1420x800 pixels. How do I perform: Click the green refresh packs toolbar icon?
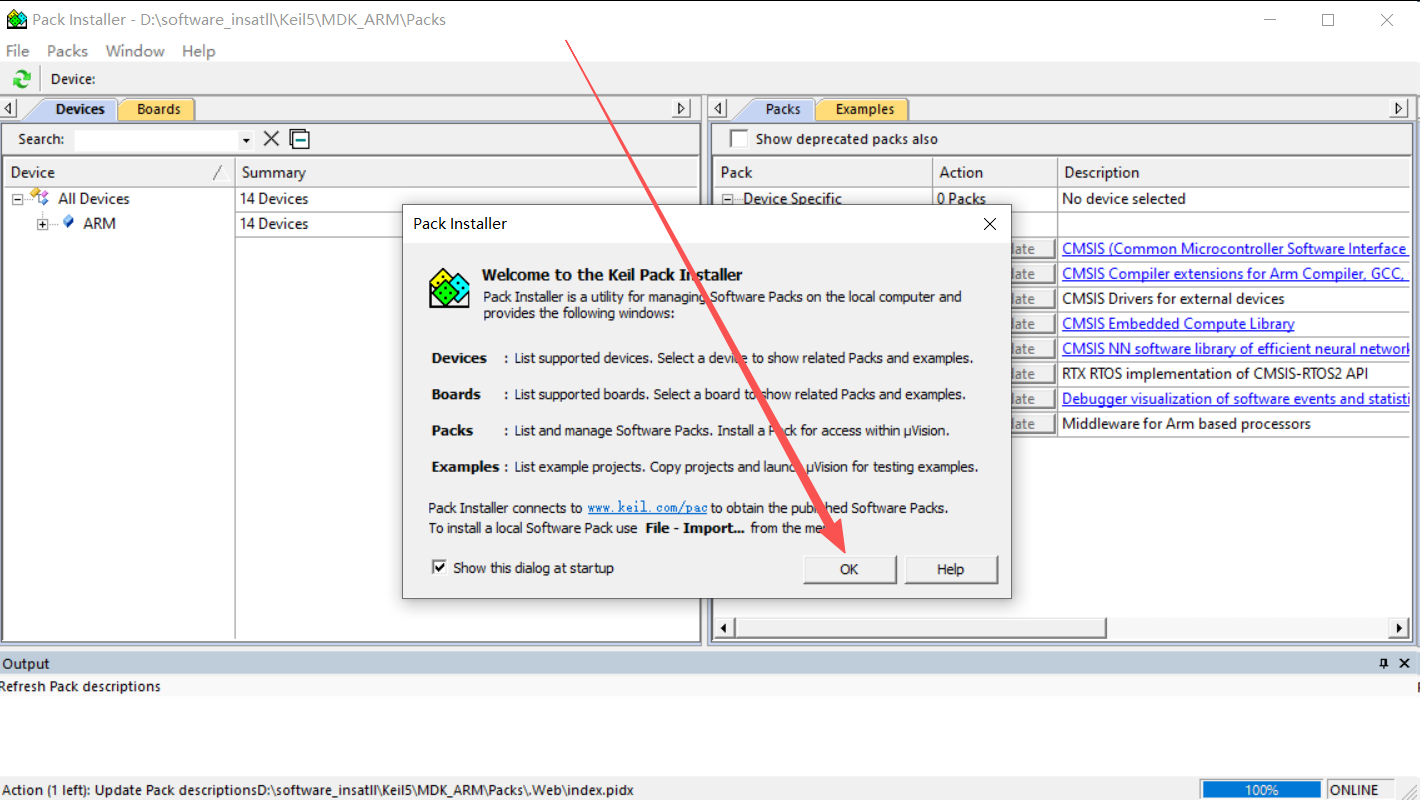[x=21, y=79]
